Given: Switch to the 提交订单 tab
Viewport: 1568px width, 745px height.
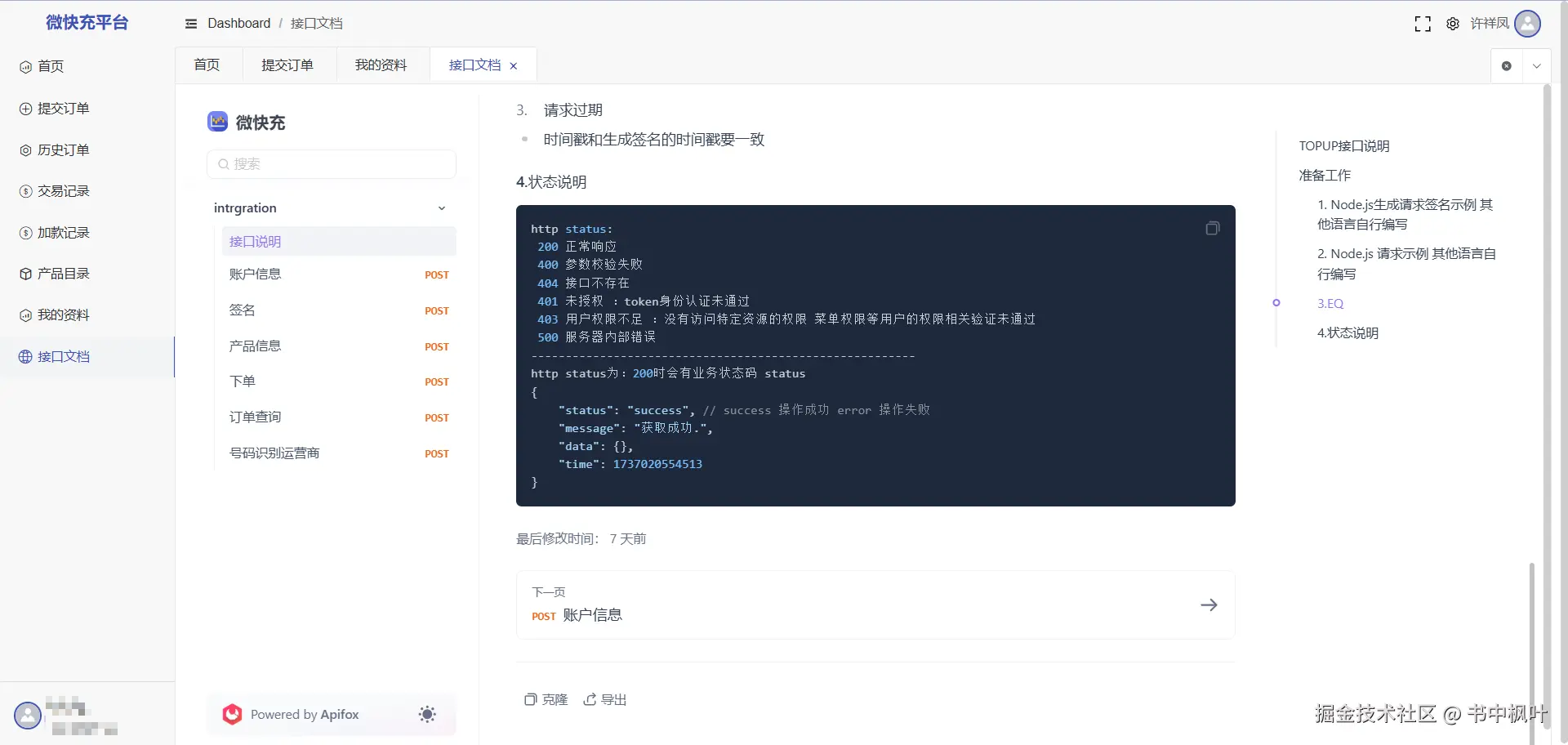Looking at the screenshot, I should (287, 65).
